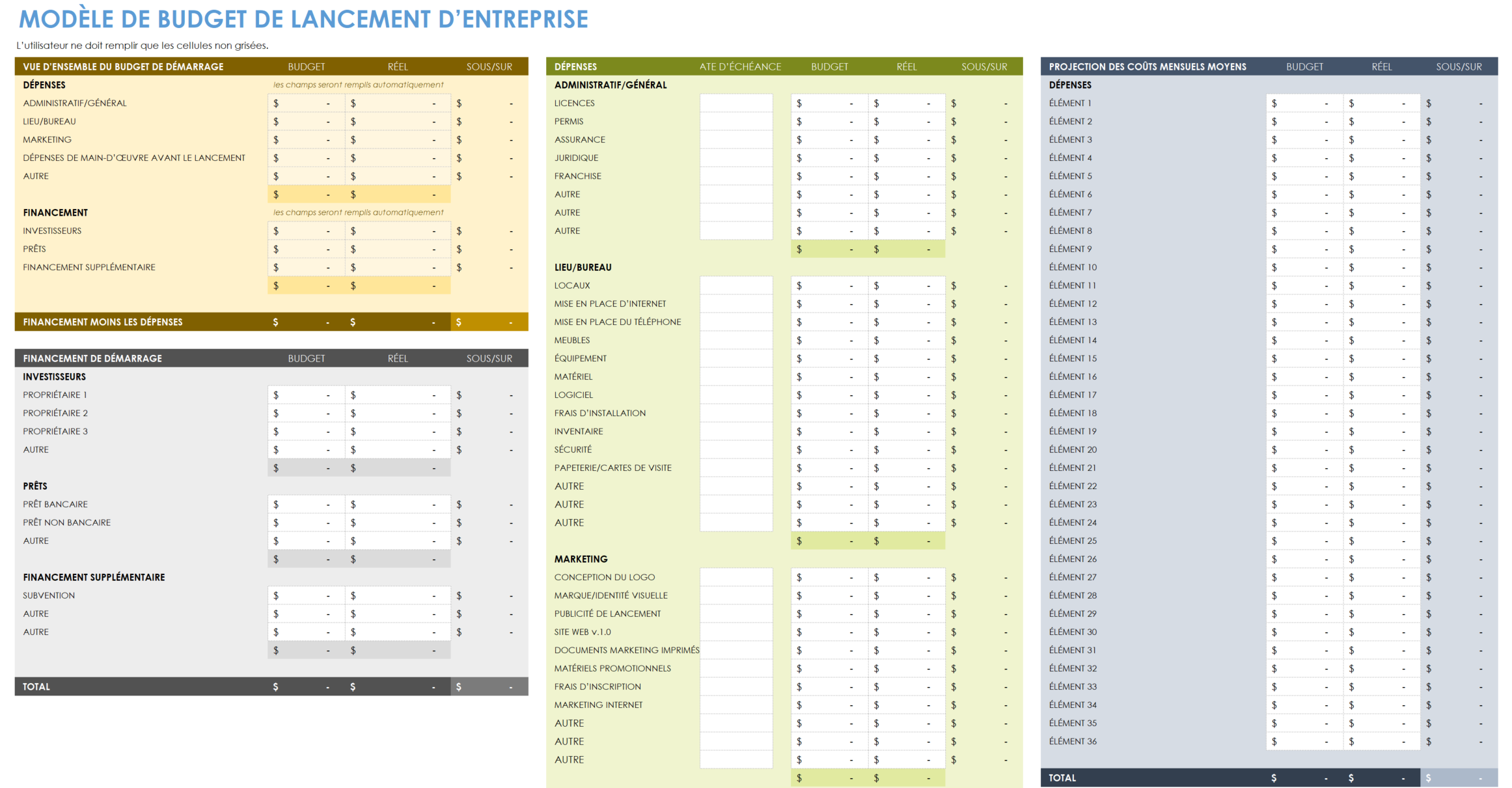The height and width of the screenshot is (788, 1512).
Task: Select the ÉLÉMENT 22 label
Action: 1073,486
